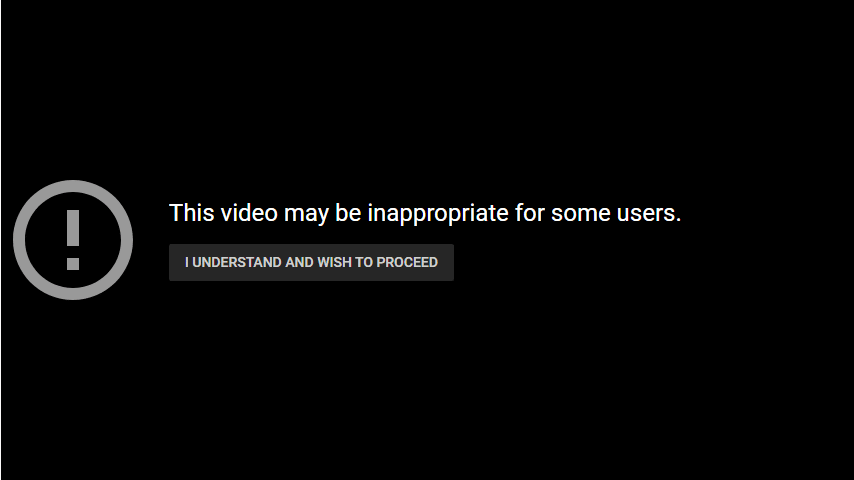The image size is (854, 480).
Task: Click the exclamation mark inside the gray circle
Action: click(73, 240)
